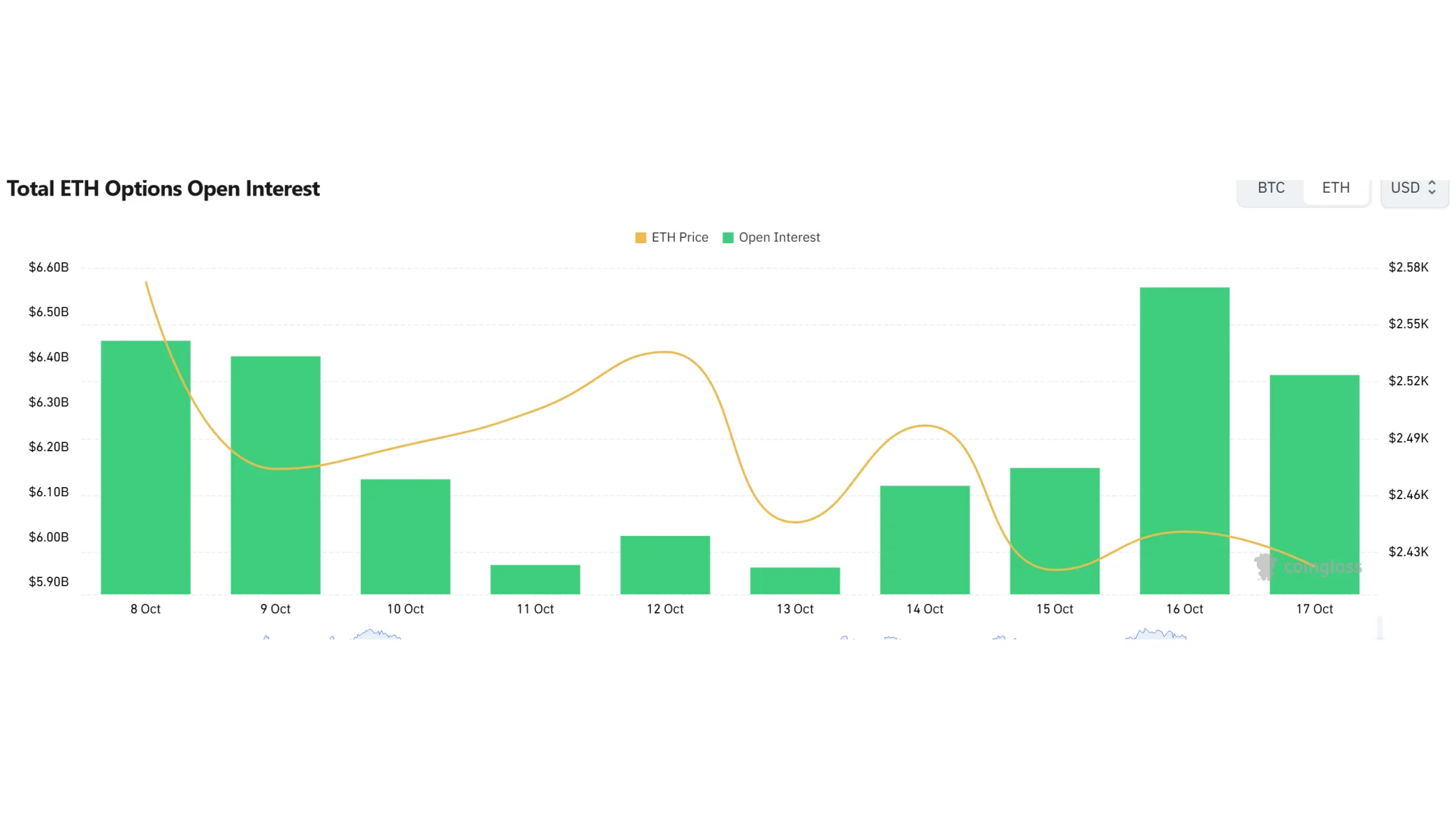Open the USD currency dropdown

click(1414, 188)
